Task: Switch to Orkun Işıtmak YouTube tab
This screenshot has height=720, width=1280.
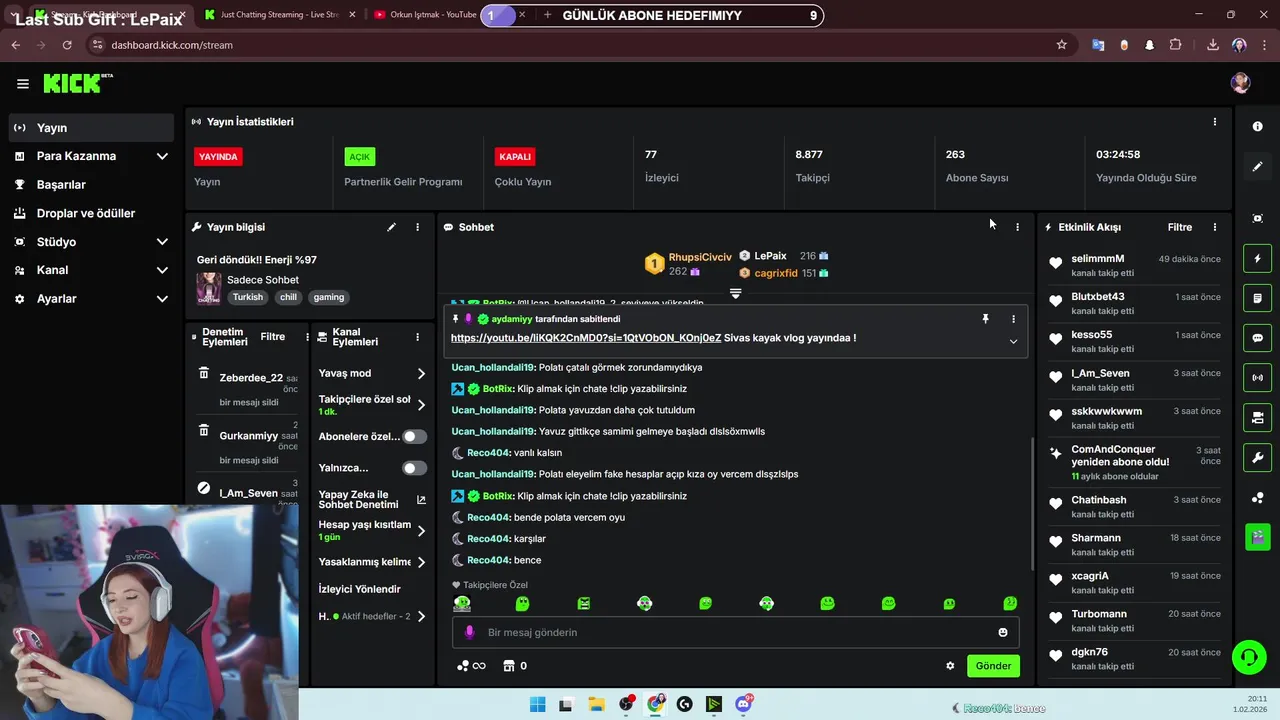Action: tap(425, 15)
